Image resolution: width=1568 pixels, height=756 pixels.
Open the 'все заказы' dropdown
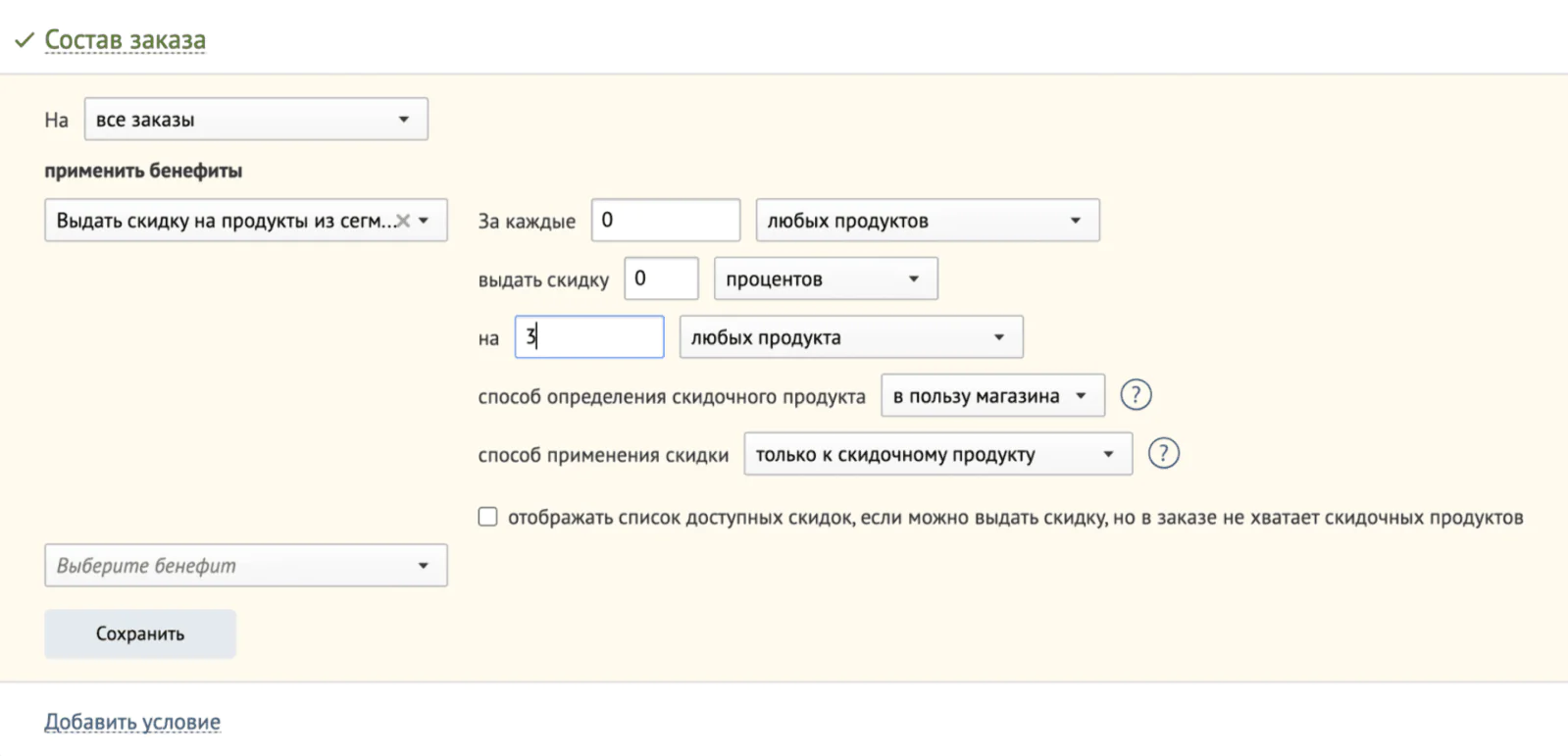(256, 120)
